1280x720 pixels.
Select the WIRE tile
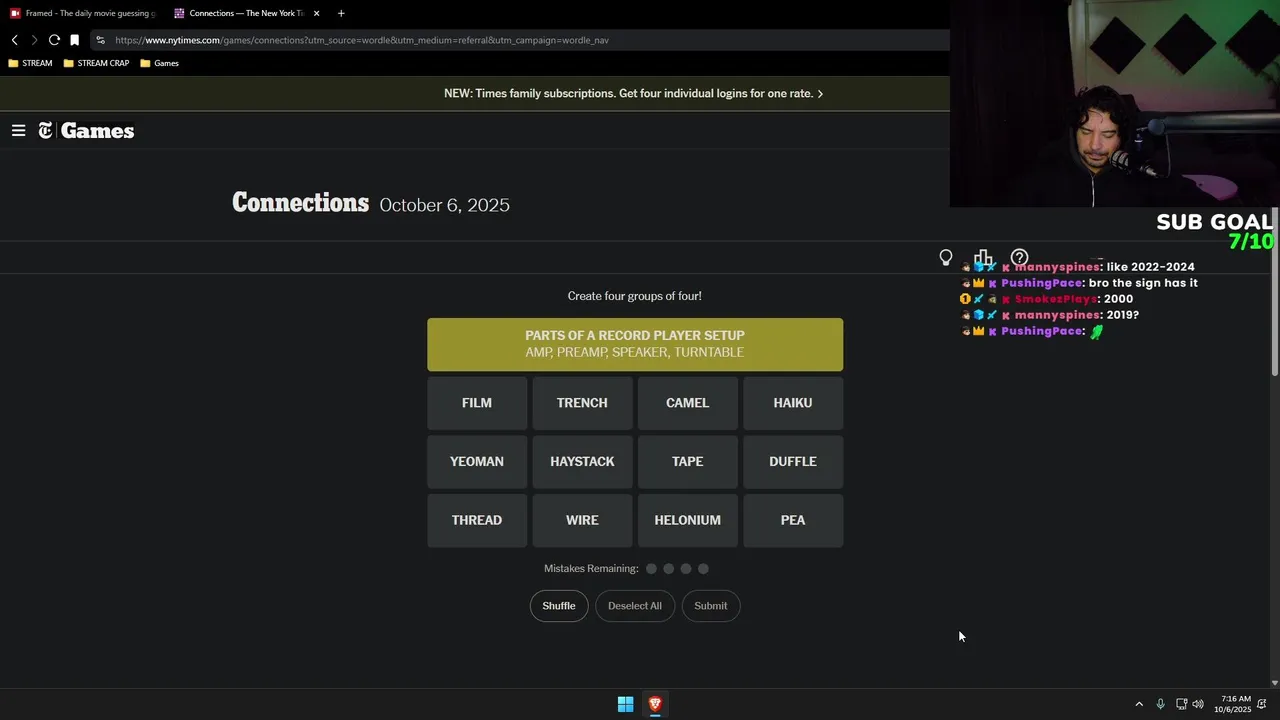[x=582, y=520]
